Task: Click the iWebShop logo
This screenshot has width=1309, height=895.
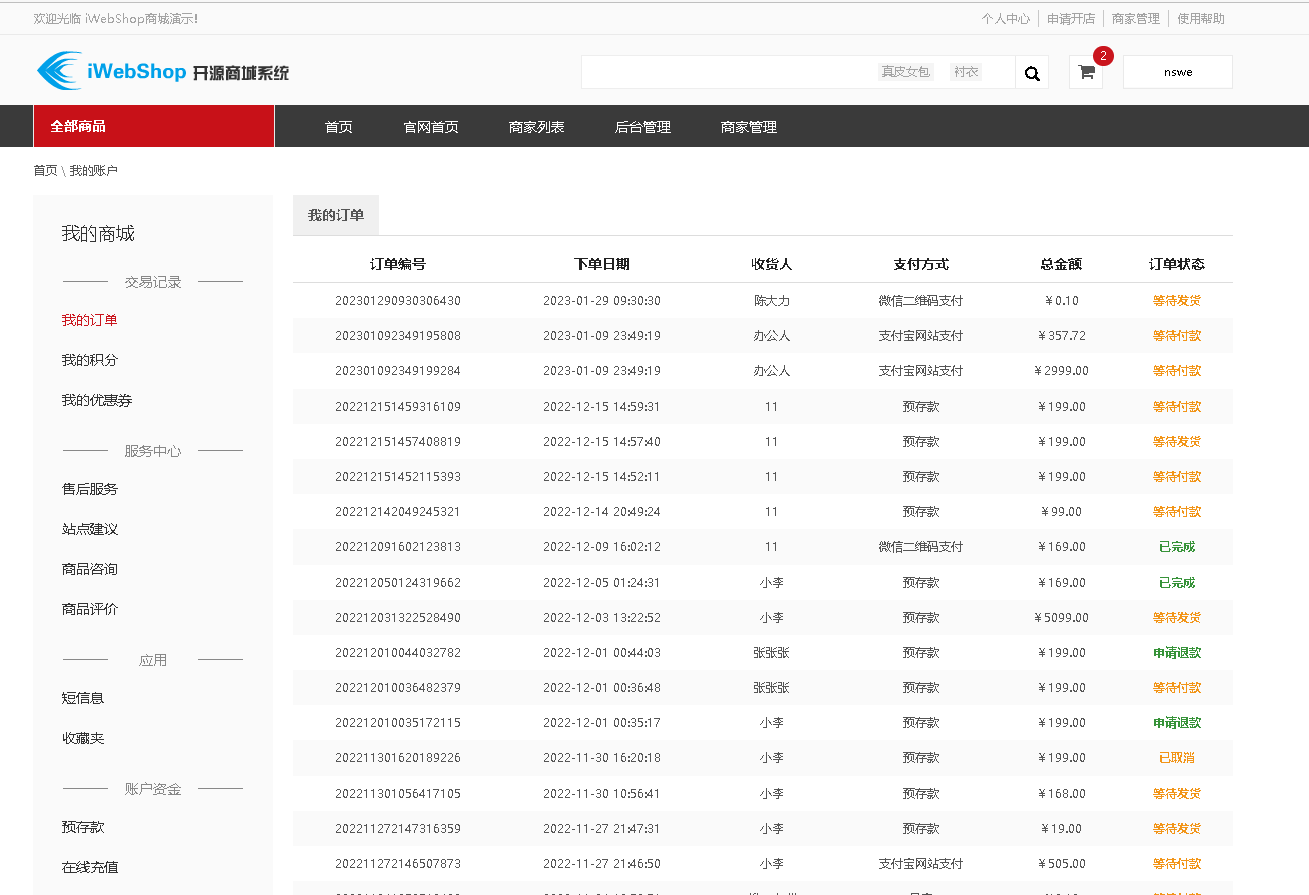Action: [163, 71]
